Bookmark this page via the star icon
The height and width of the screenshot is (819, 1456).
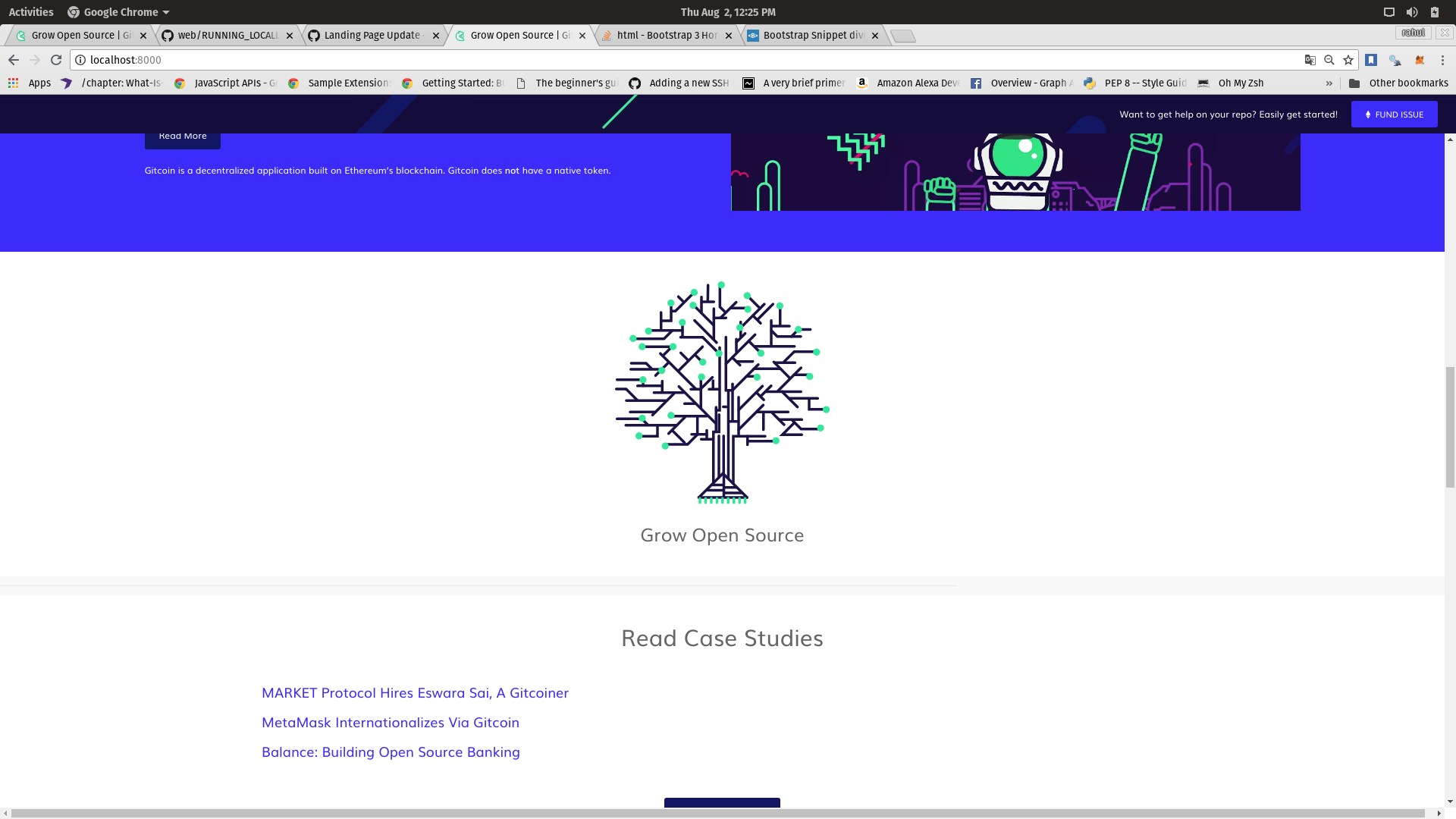pyautogui.click(x=1348, y=60)
